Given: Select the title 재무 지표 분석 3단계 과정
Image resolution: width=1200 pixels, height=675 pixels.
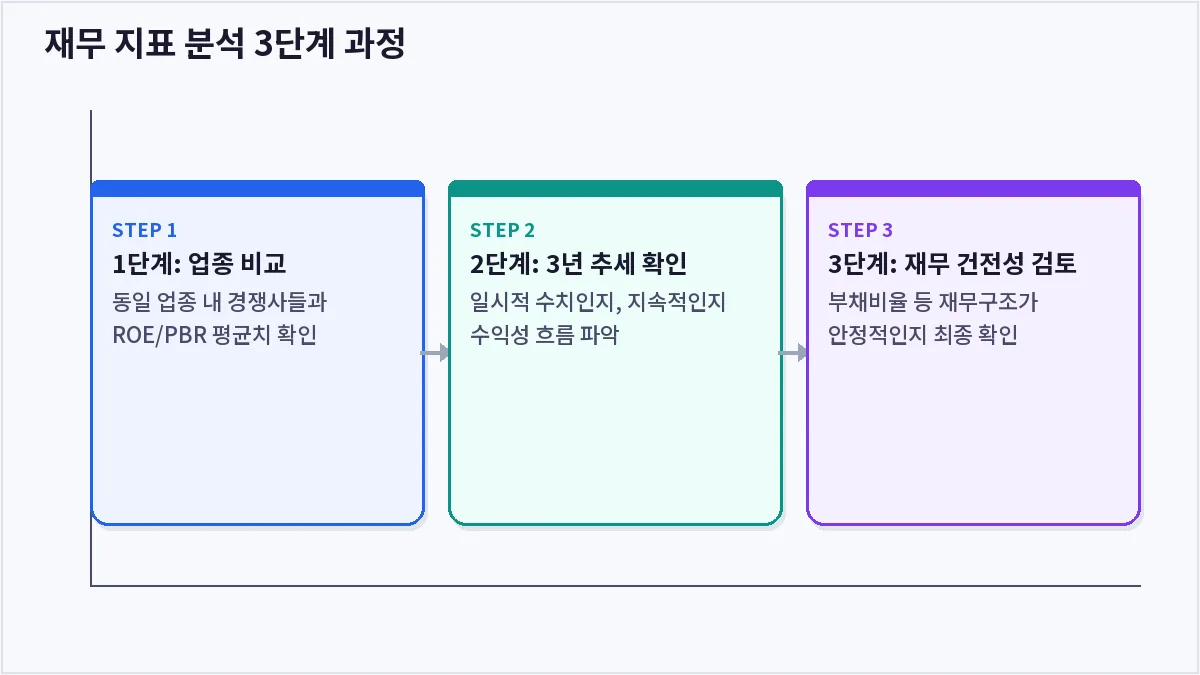Looking at the screenshot, I should click(x=225, y=44).
